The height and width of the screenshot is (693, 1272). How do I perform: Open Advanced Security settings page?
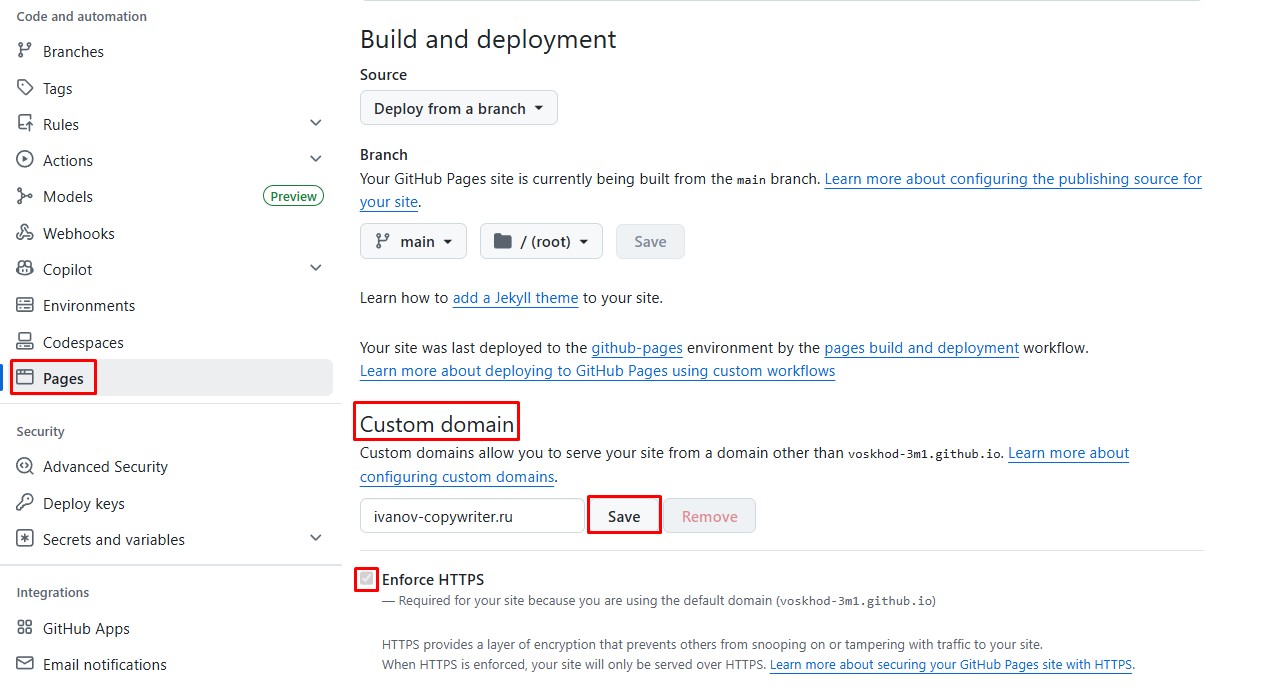coord(105,466)
